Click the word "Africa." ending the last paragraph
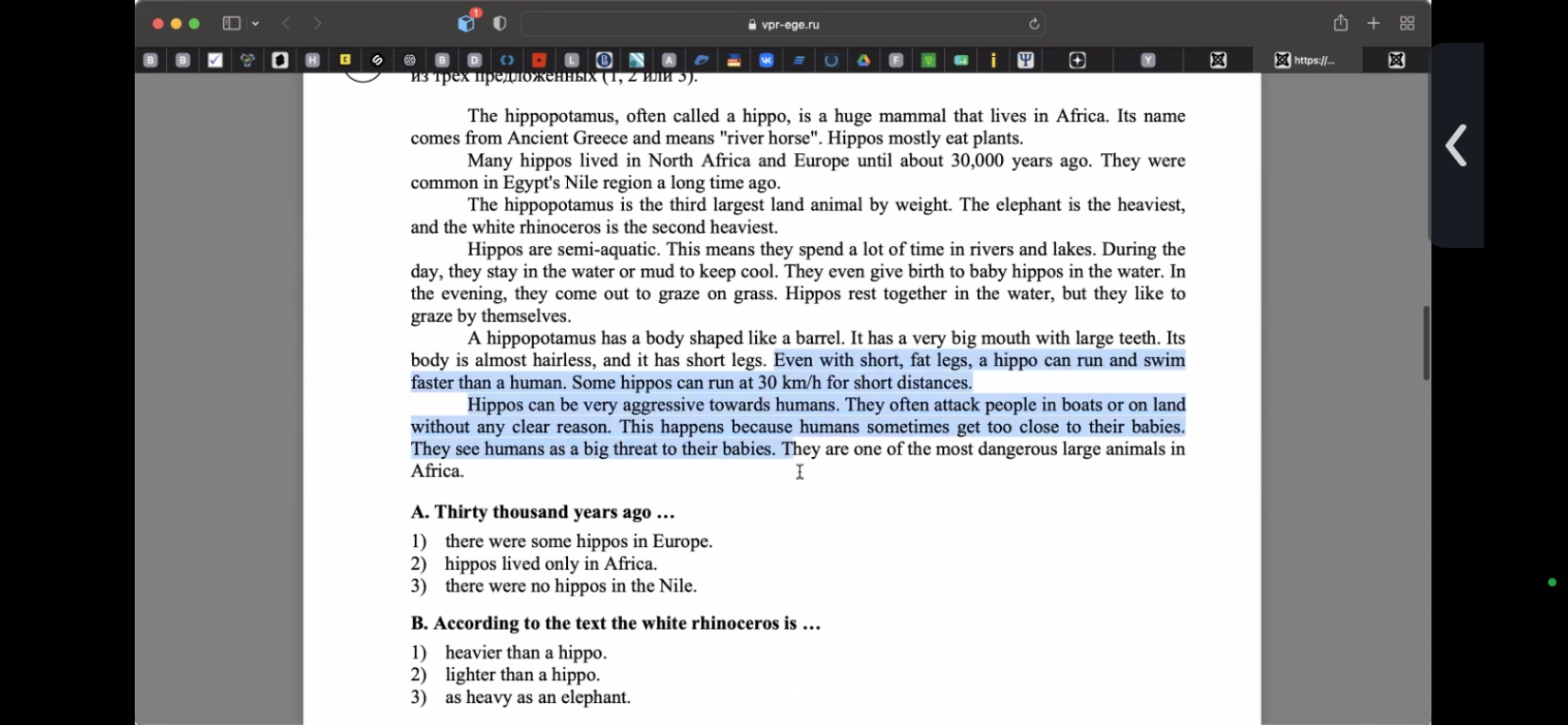 [x=437, y=471]
